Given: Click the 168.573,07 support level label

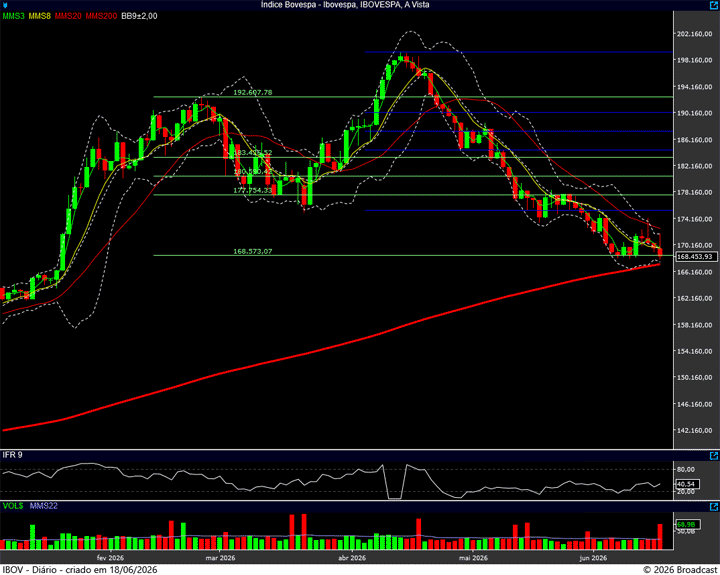Looking at the screenshot, I should (x=253, y=251).
